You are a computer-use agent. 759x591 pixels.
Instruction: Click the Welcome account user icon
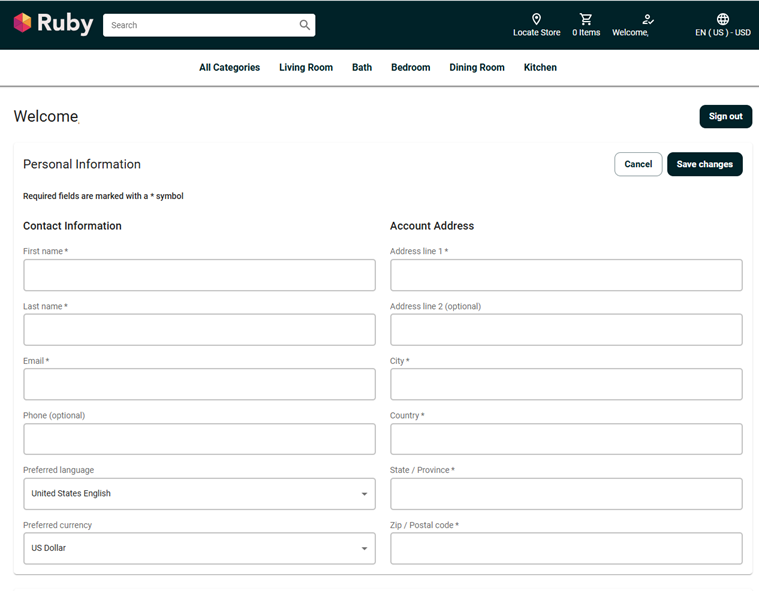648,19
